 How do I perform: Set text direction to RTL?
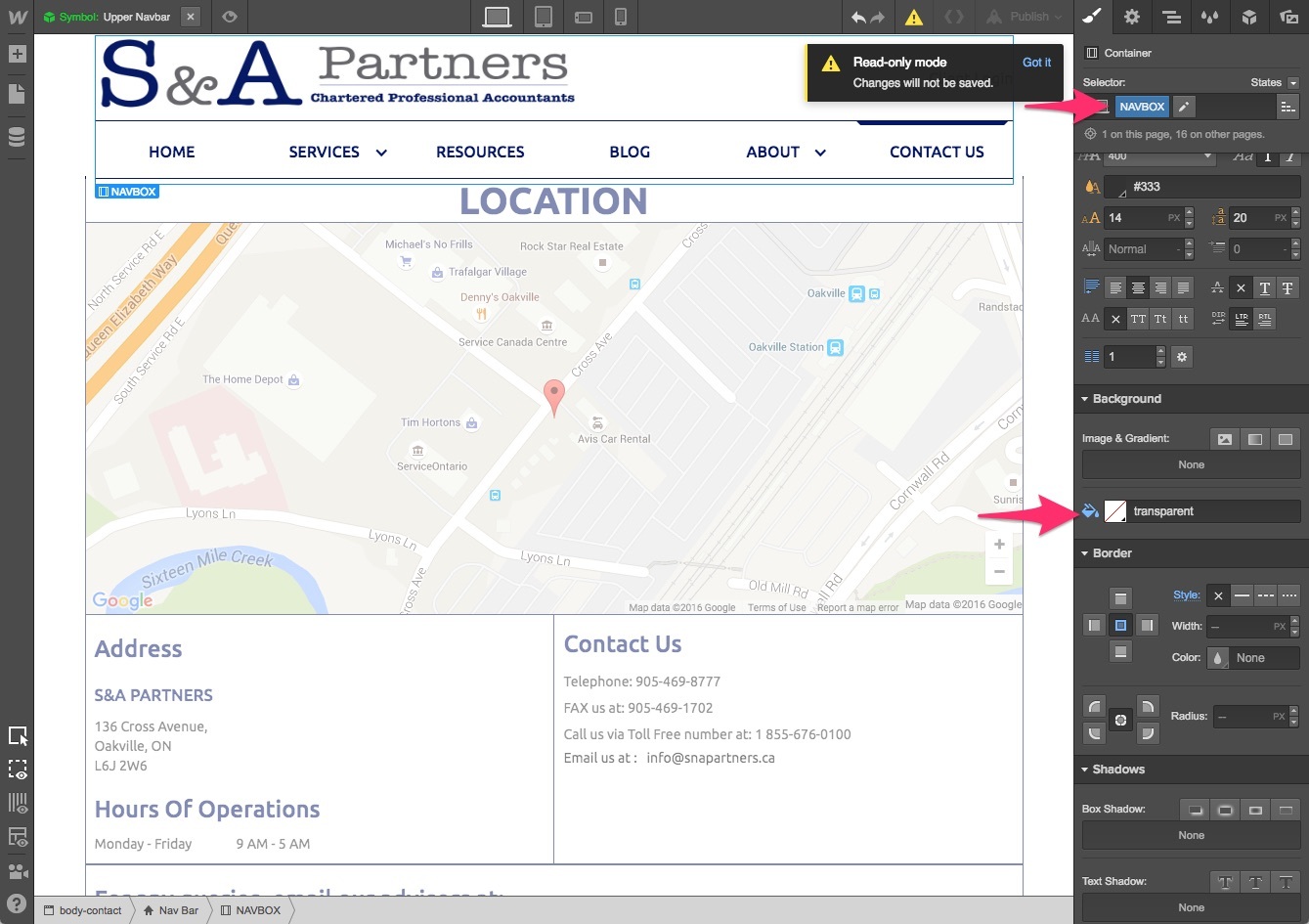pyautogui.click(x=1265, y=319)
